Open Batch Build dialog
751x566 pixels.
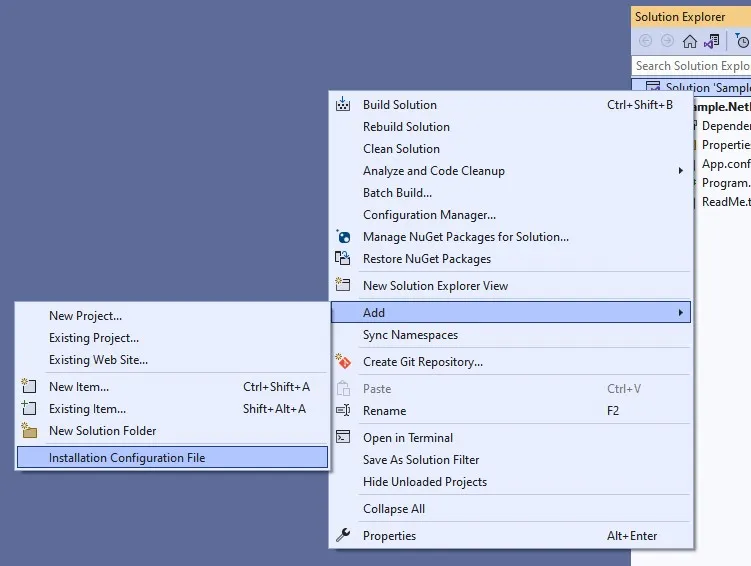coord(512,193)
